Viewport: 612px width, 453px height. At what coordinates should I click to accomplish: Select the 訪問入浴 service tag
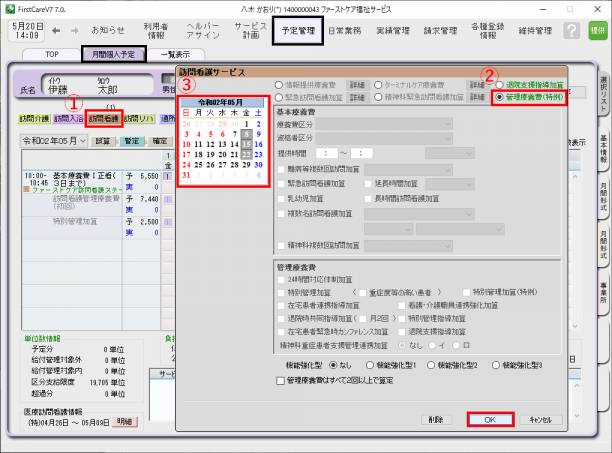(x=68, y=120)
